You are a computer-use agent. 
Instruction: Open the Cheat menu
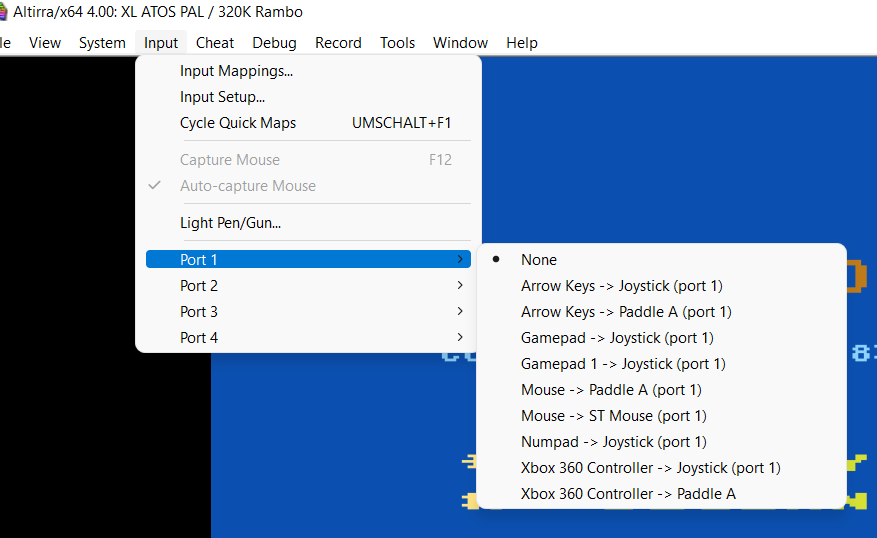pos(215,43)
